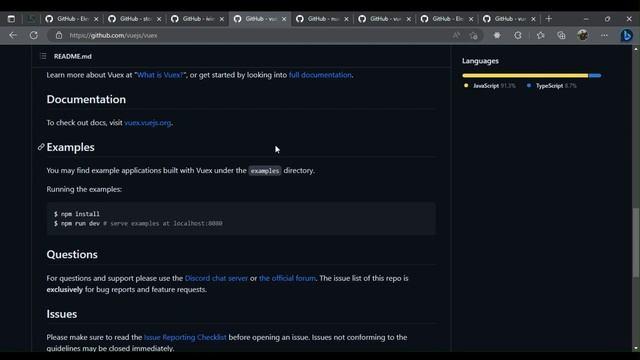Click GitHub favicon of the active vuex tab
This screenshot has width=640, height=360.
point(238,19)
